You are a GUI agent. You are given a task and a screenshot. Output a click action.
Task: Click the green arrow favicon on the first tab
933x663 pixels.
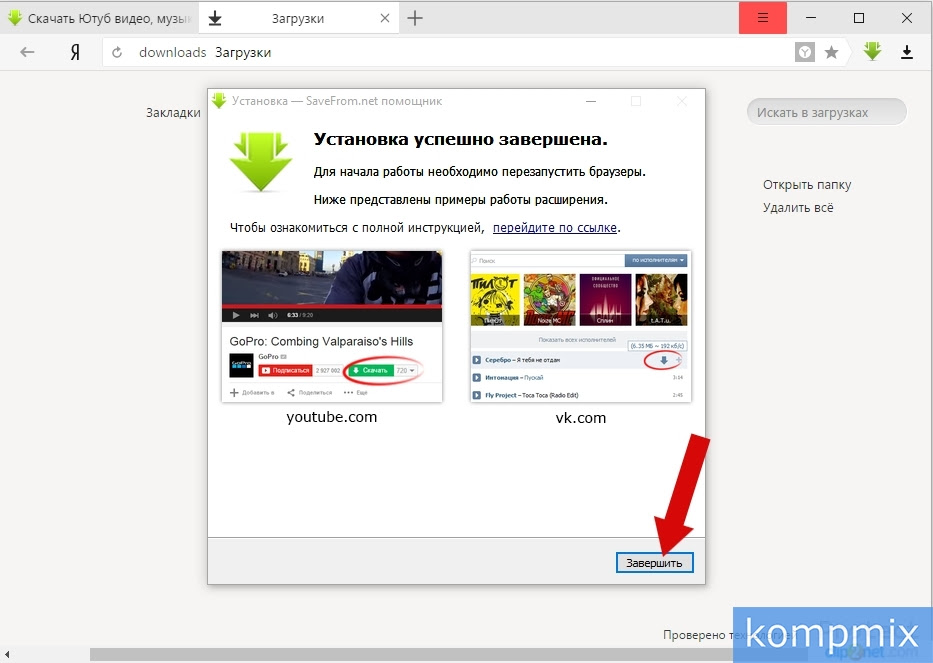15,18
